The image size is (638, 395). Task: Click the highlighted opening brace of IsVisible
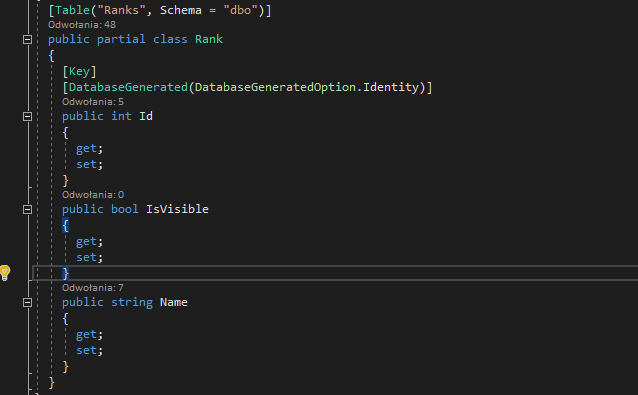pyautogui.click(x=66, y=225)
